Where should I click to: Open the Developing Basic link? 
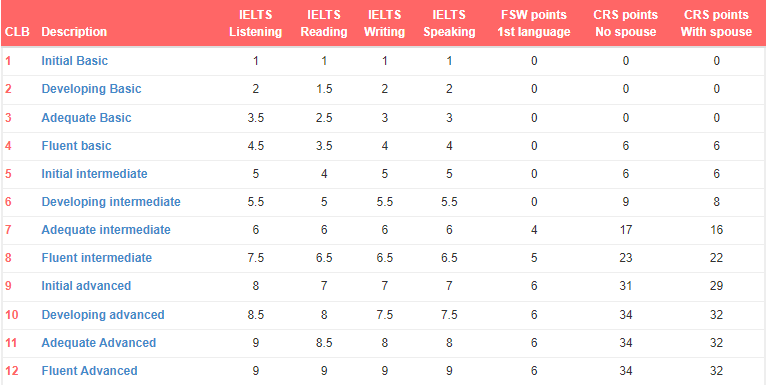(x=91, y=89)
